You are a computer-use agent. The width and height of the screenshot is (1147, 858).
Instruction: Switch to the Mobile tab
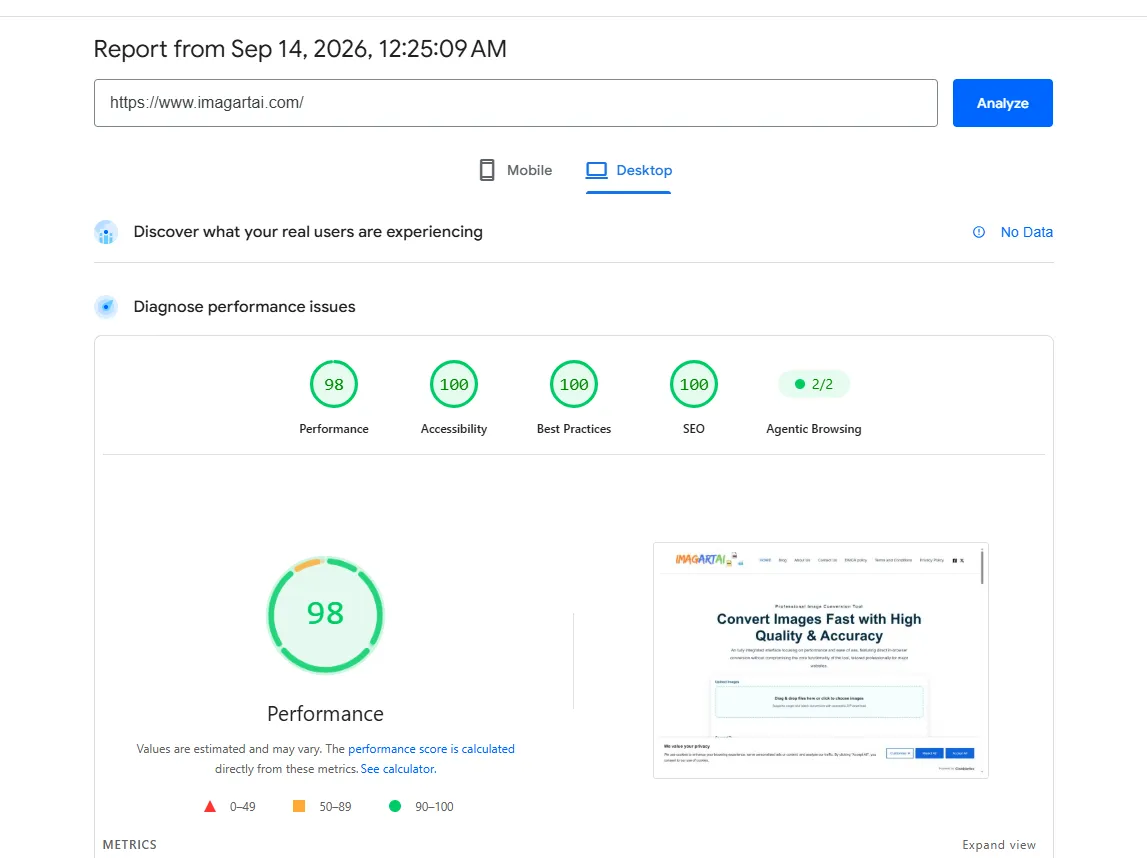tap(515, 170)
